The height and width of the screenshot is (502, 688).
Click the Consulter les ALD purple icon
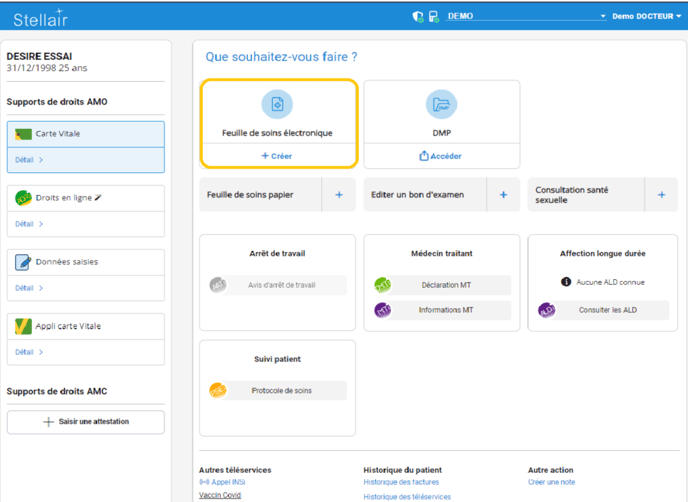(547, 311)
